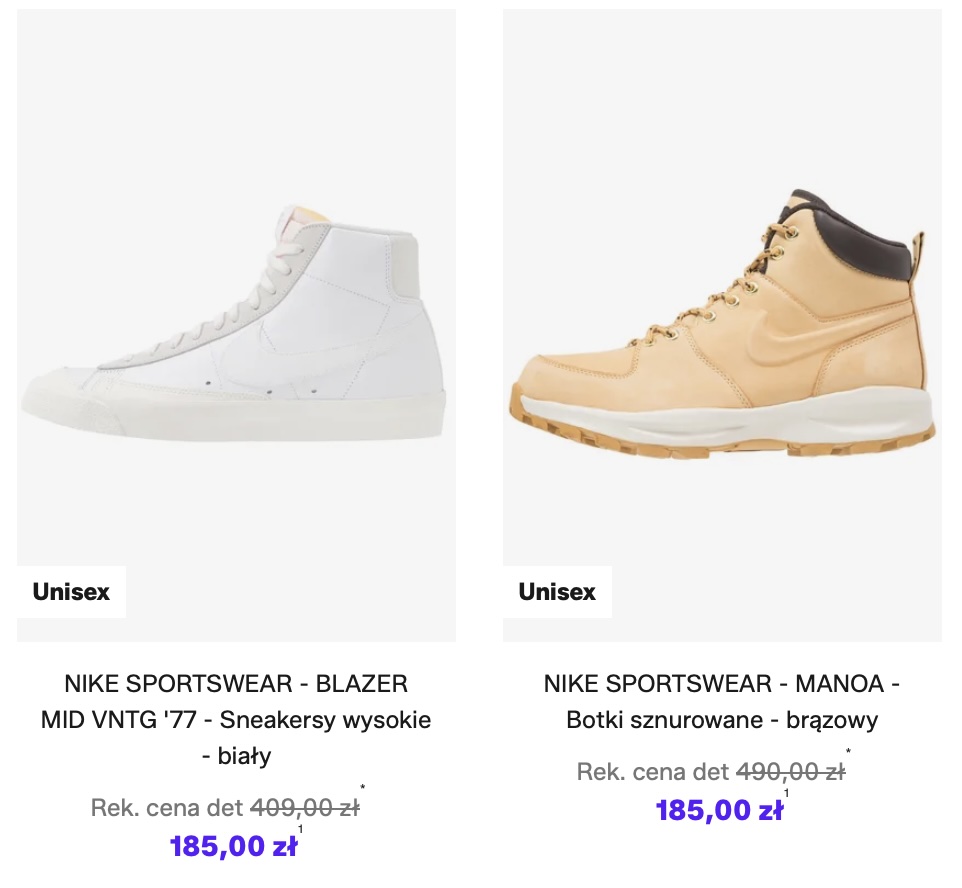This screenshot has width=962, height=888.
Task: Click footnote marker 1 on the Blazer price
Action: tap(300, 829)
